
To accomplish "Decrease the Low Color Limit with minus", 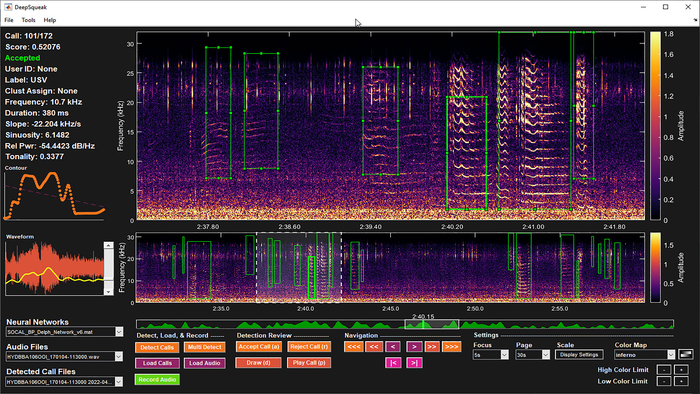I will [664, 381].
